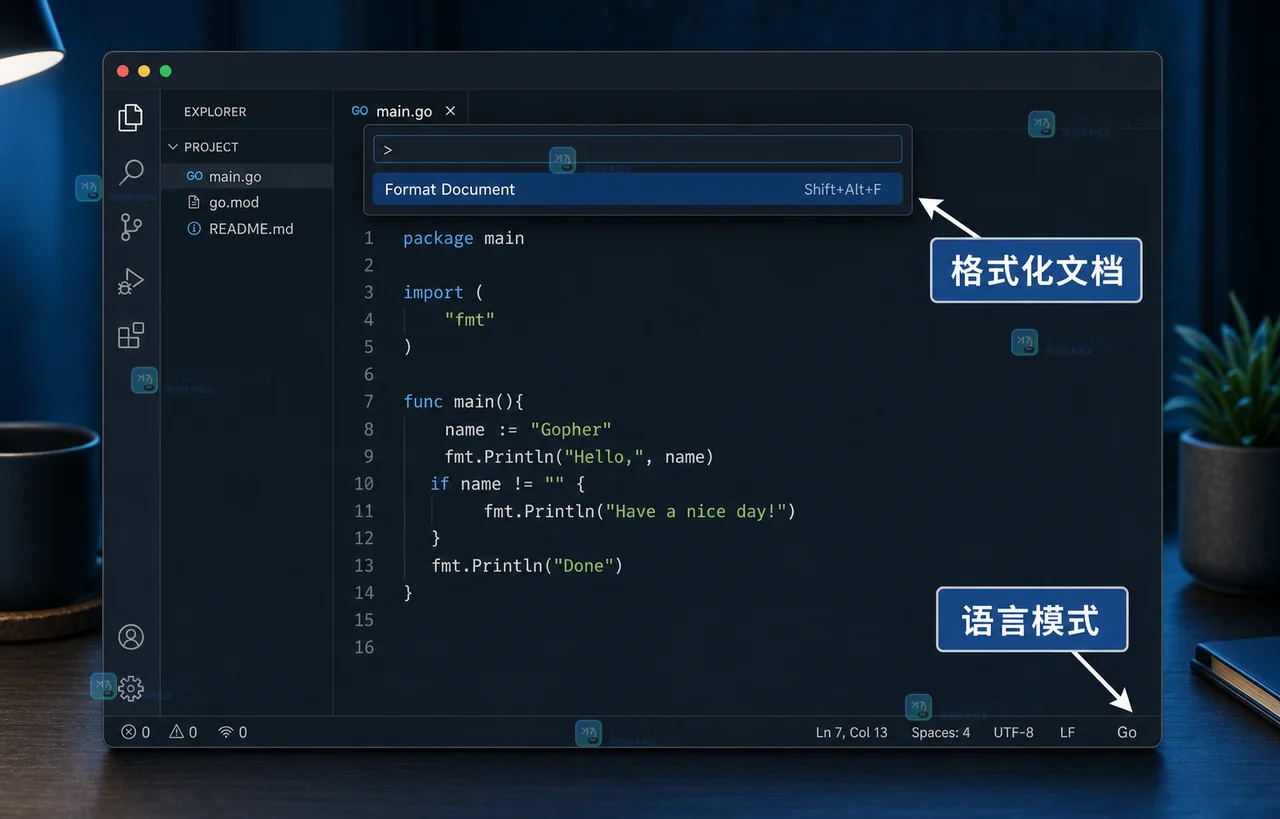This screenshot has width=1280, height=819.
Task: Click the Go icon on the main.go tab
Action: click(x=360, y=111)
